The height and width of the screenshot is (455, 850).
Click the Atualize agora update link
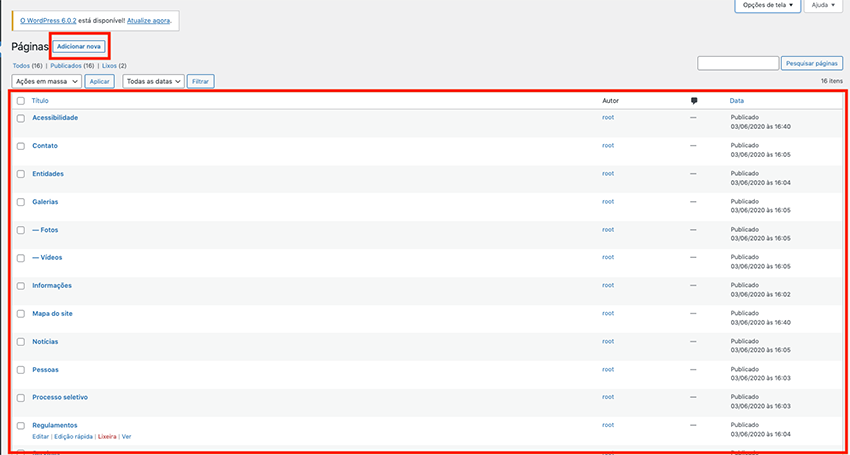click(x=148, y=20)
